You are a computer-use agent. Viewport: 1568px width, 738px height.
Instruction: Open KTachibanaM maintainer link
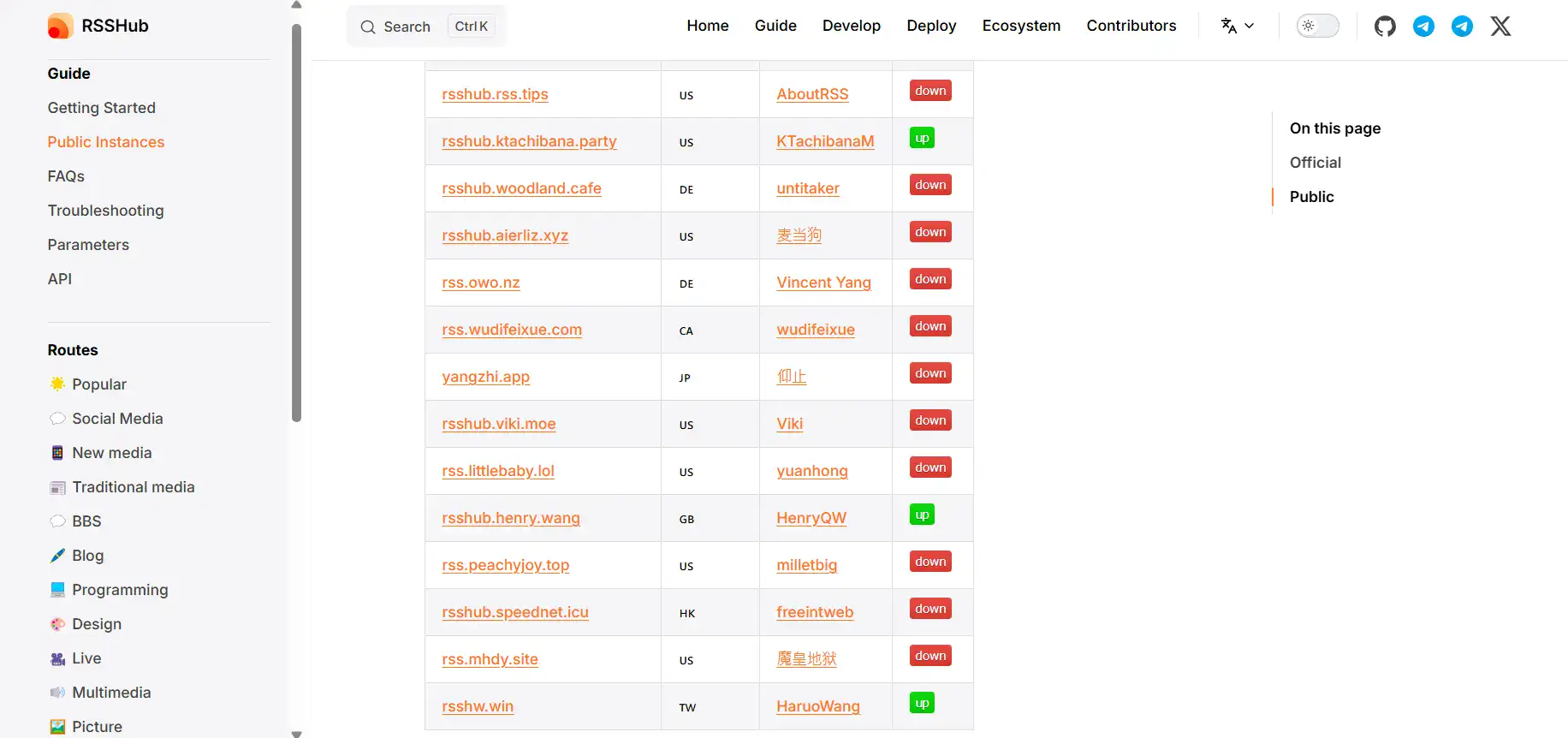point(825,141)
